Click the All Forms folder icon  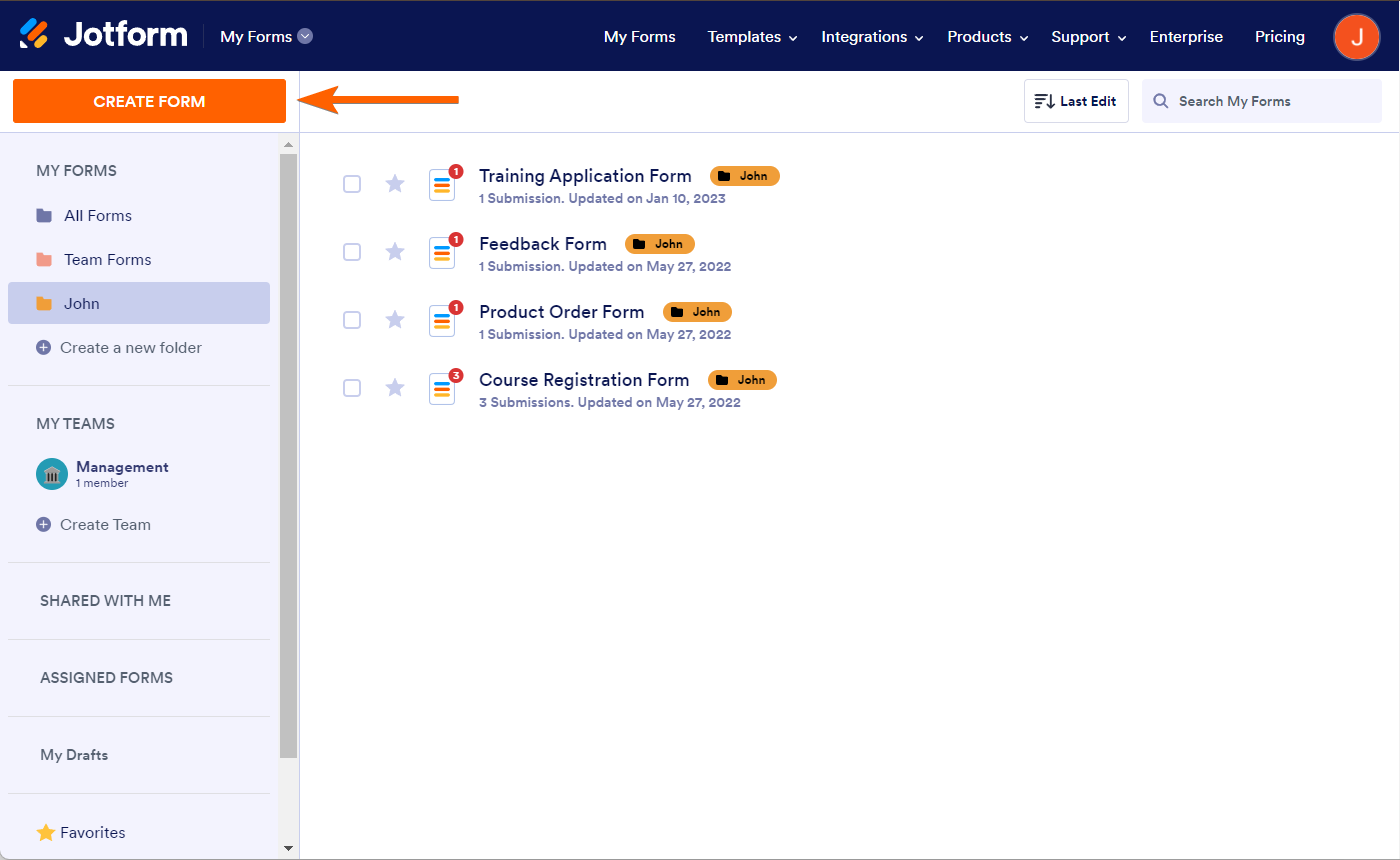pos(44,215)
